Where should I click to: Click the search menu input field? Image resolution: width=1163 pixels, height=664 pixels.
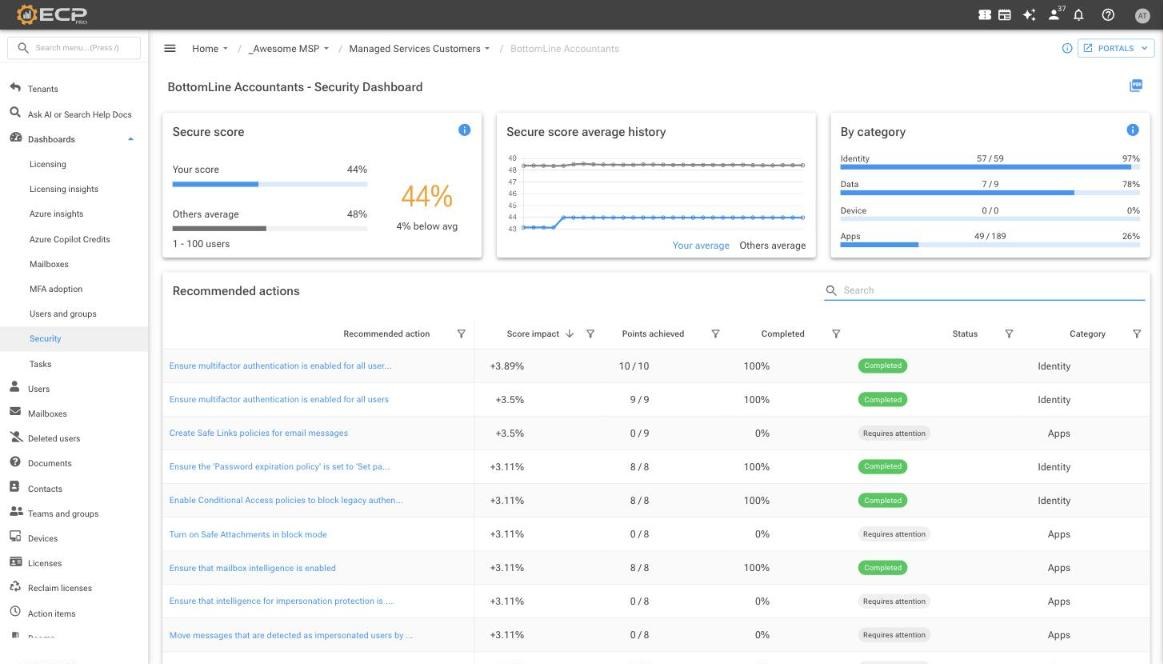click(73, 47)
